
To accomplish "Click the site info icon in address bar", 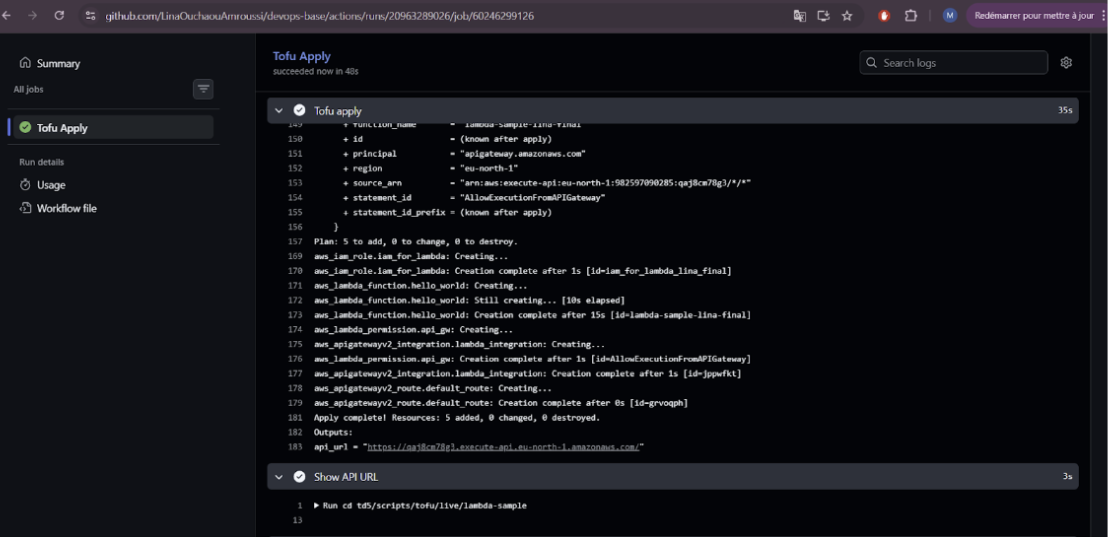I will 90,16.
